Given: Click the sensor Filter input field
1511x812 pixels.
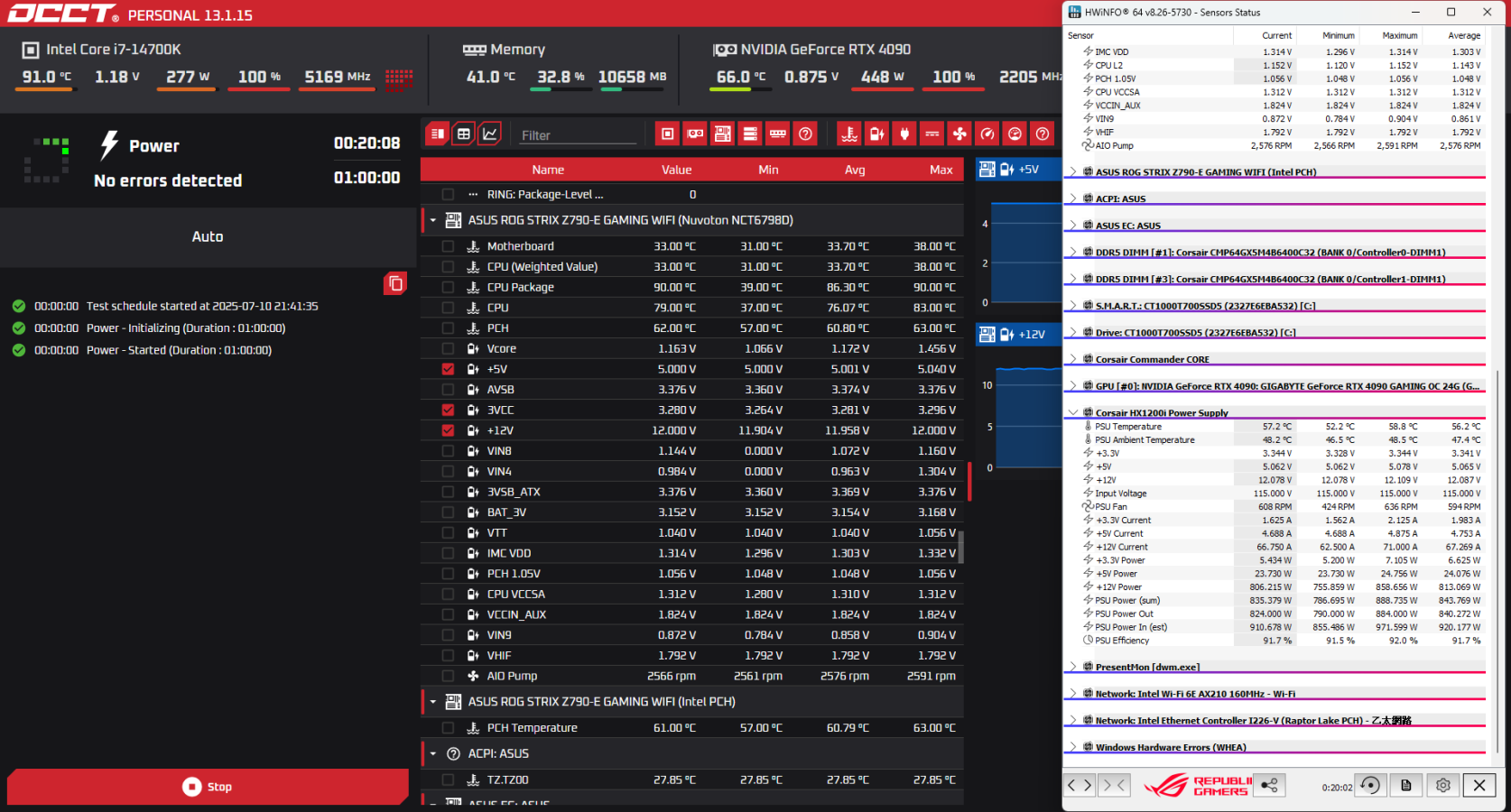Looking at the screenshot, I should [x=578, y=135].
